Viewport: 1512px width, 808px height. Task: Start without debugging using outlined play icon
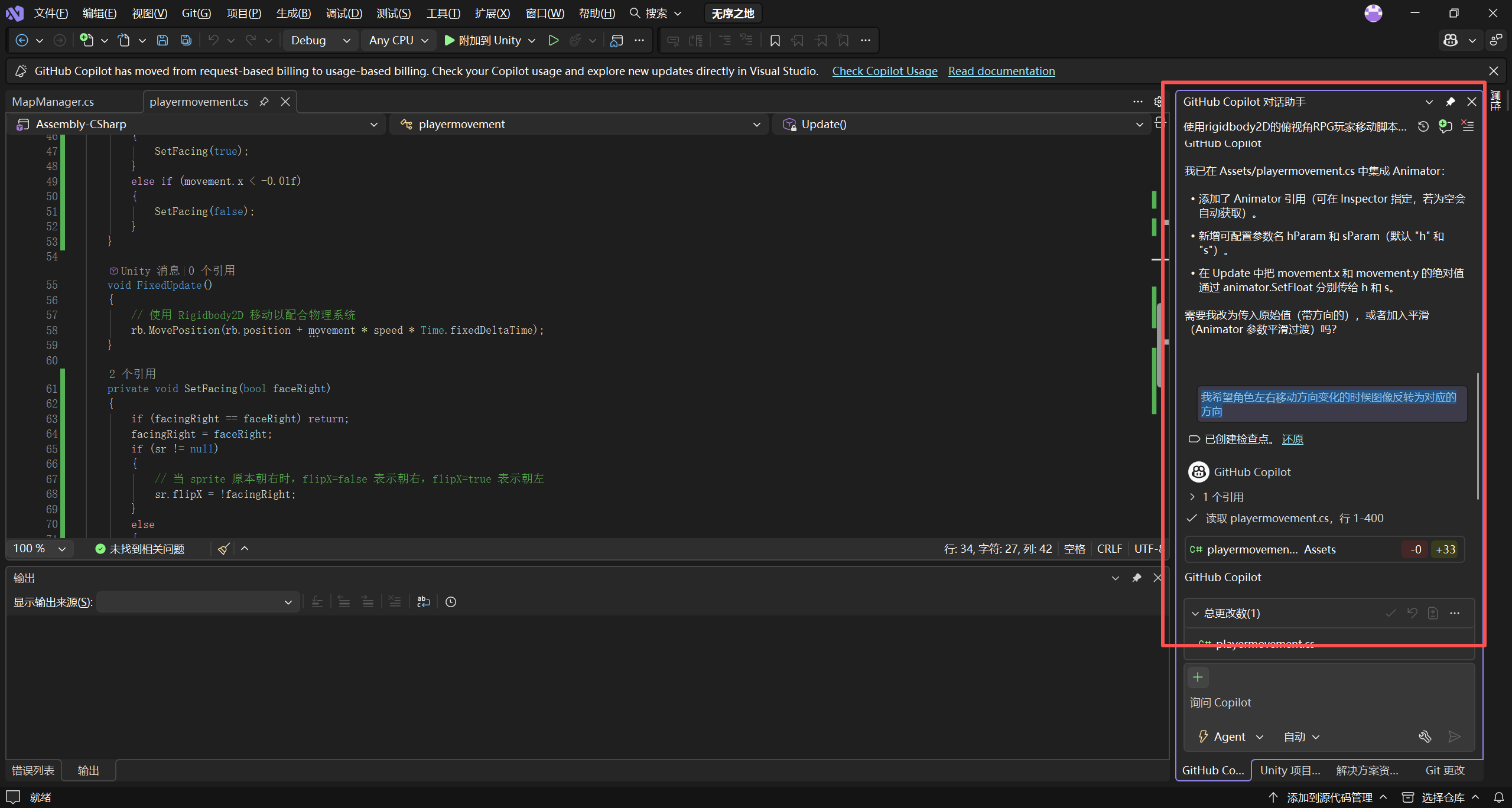(x=553, y=40)
